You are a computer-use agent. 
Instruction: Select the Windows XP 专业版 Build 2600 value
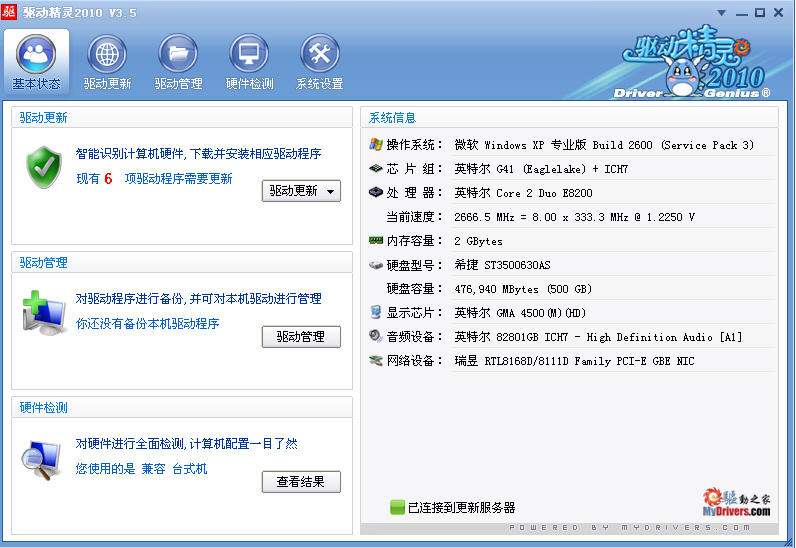point(604,145)
